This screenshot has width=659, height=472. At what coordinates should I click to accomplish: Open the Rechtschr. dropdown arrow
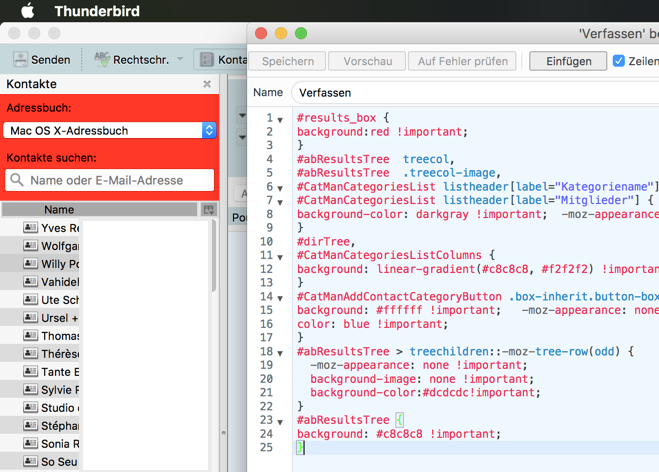(180, 60)
